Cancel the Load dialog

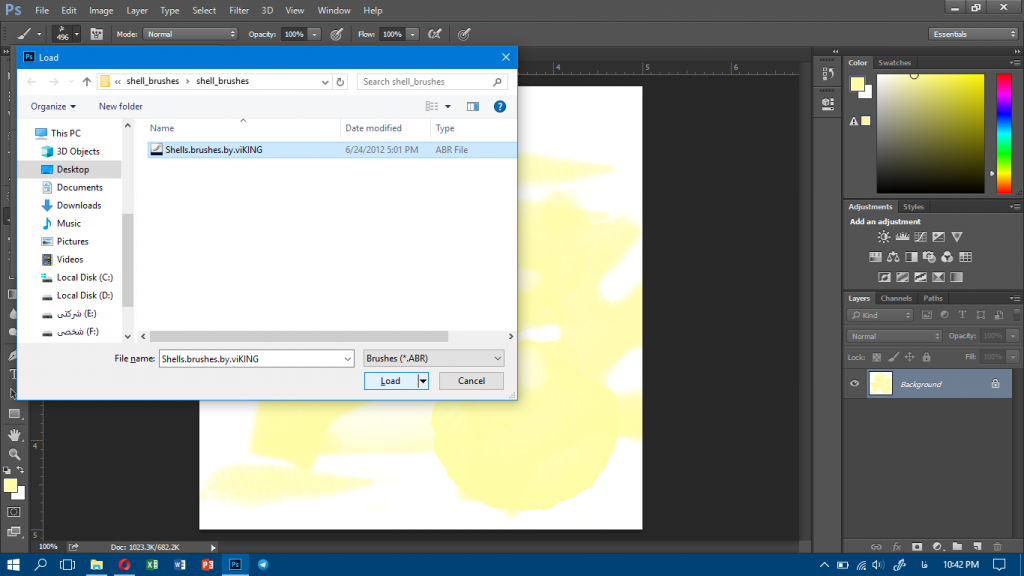click(471, 381)
